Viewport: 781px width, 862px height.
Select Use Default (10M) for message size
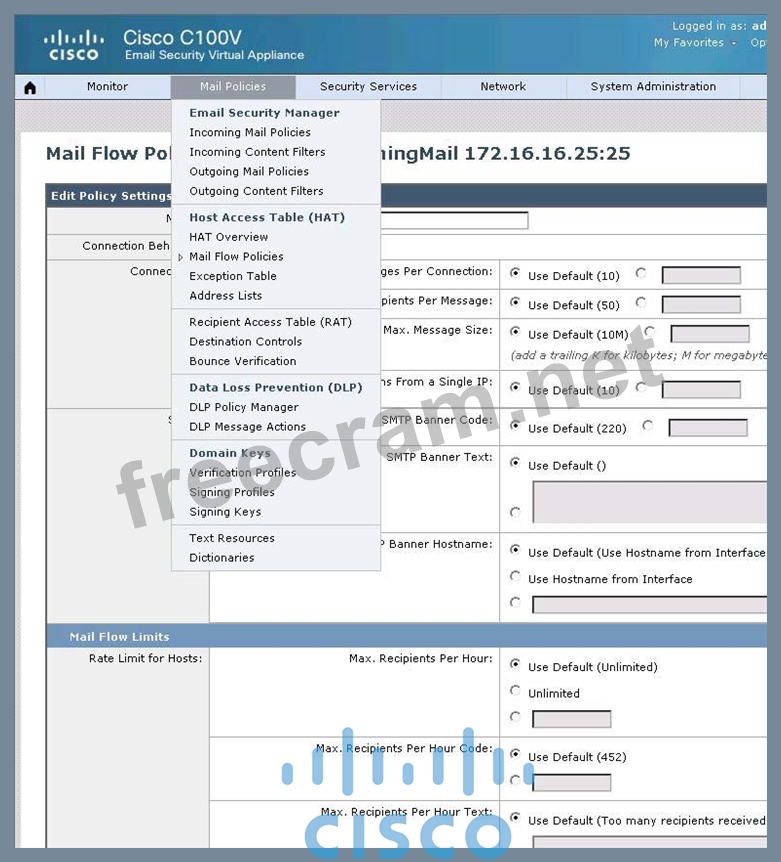(x=516, y=331)
